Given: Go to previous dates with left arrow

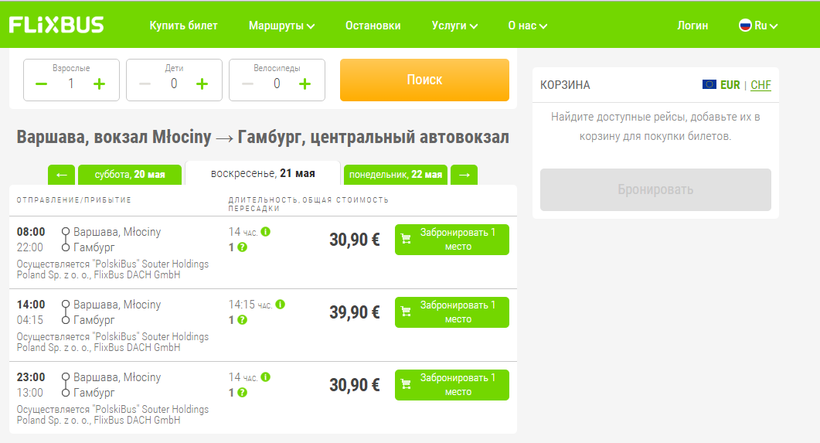Looking at the screenshot, I should [x=60, y=175].
